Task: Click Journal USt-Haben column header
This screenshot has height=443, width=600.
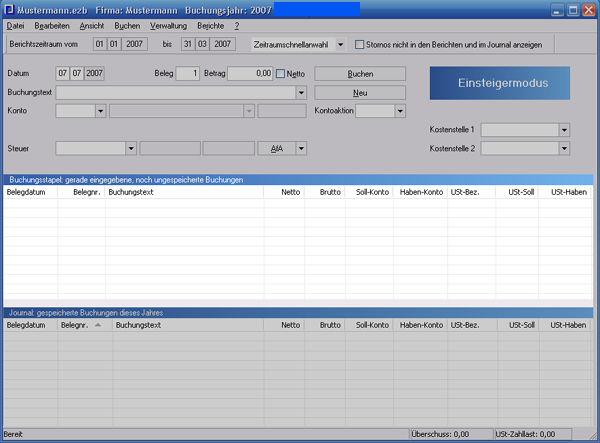Action: 565,325
